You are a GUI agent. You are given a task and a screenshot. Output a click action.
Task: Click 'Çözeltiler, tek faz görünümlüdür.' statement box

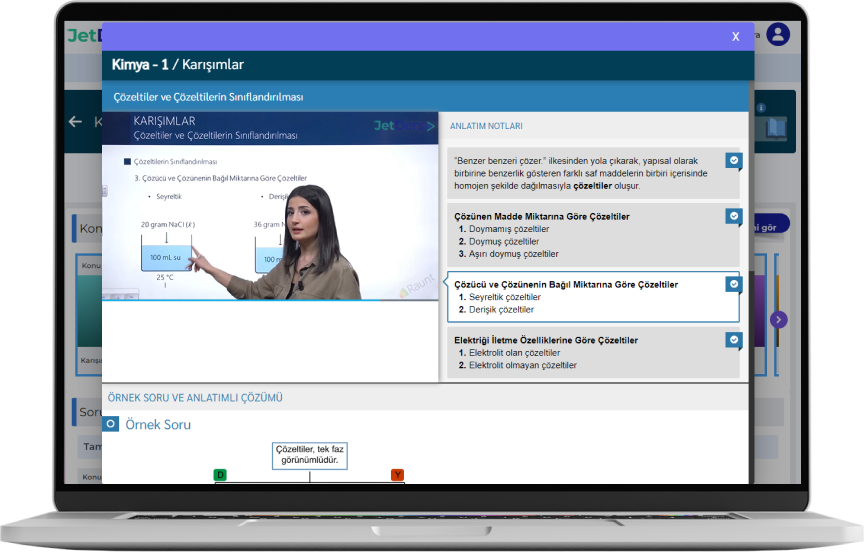point(310,455)
